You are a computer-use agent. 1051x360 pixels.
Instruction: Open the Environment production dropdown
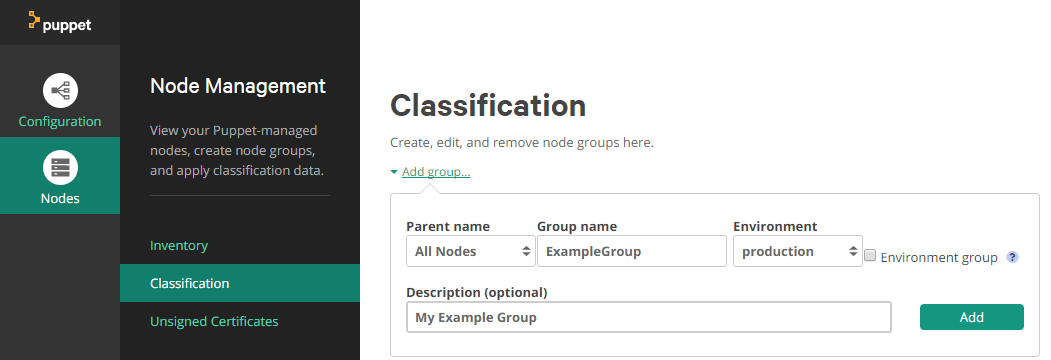pyautogui.click(x=798, y=251)
